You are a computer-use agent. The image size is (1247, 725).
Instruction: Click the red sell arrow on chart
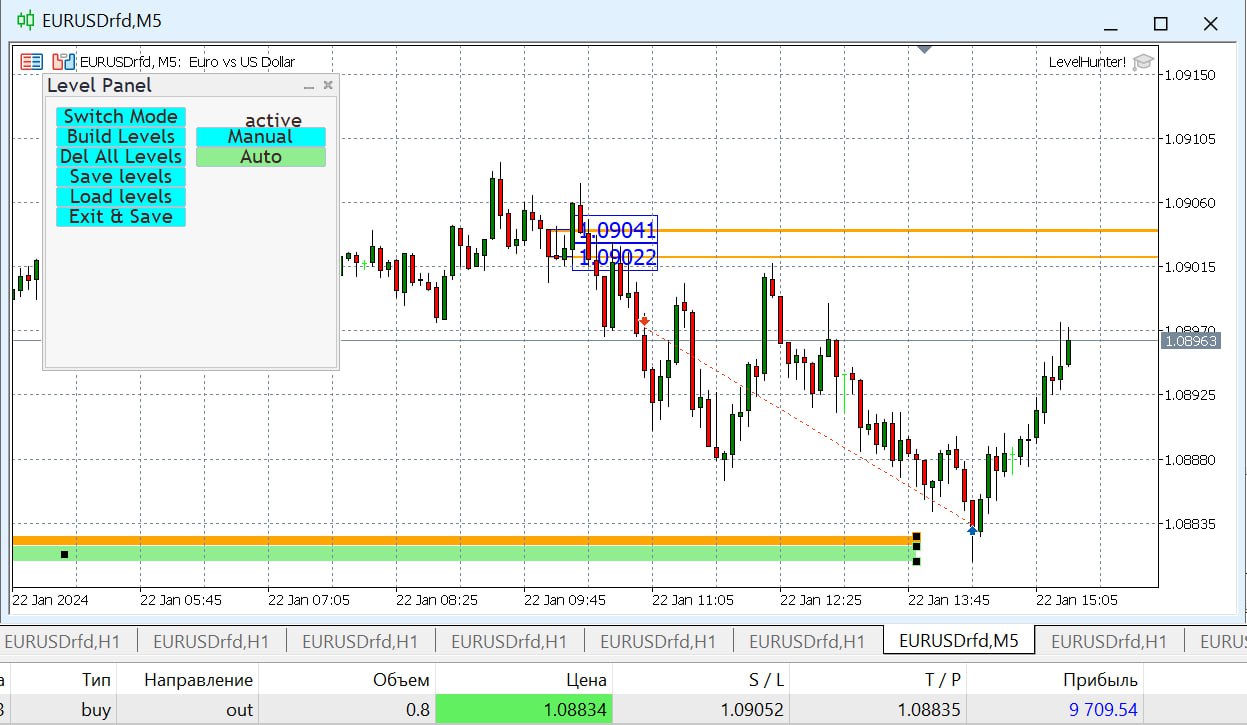645,321
